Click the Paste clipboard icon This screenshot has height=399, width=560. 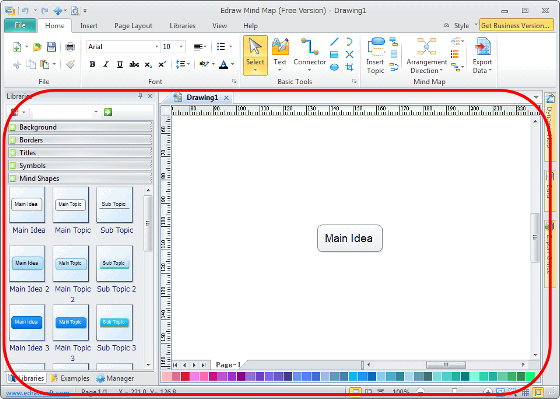[45, 64]
